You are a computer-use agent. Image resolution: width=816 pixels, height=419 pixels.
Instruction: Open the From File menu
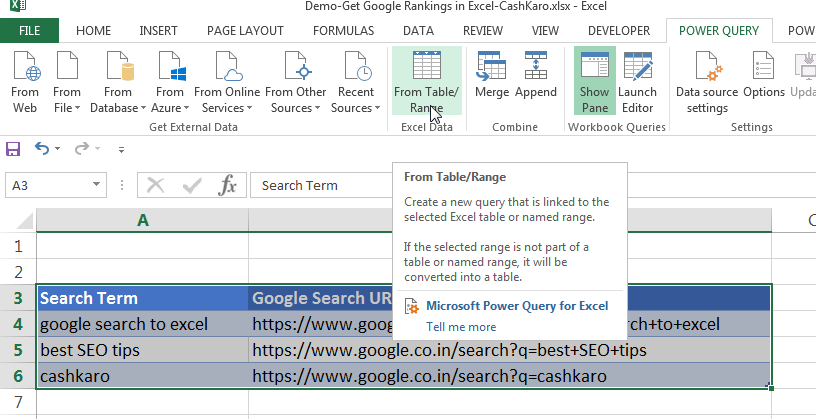coord(67,81)
